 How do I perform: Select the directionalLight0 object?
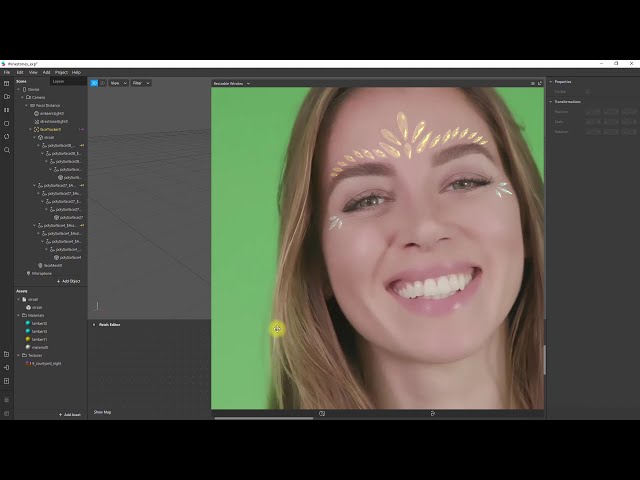pos(51,122)
